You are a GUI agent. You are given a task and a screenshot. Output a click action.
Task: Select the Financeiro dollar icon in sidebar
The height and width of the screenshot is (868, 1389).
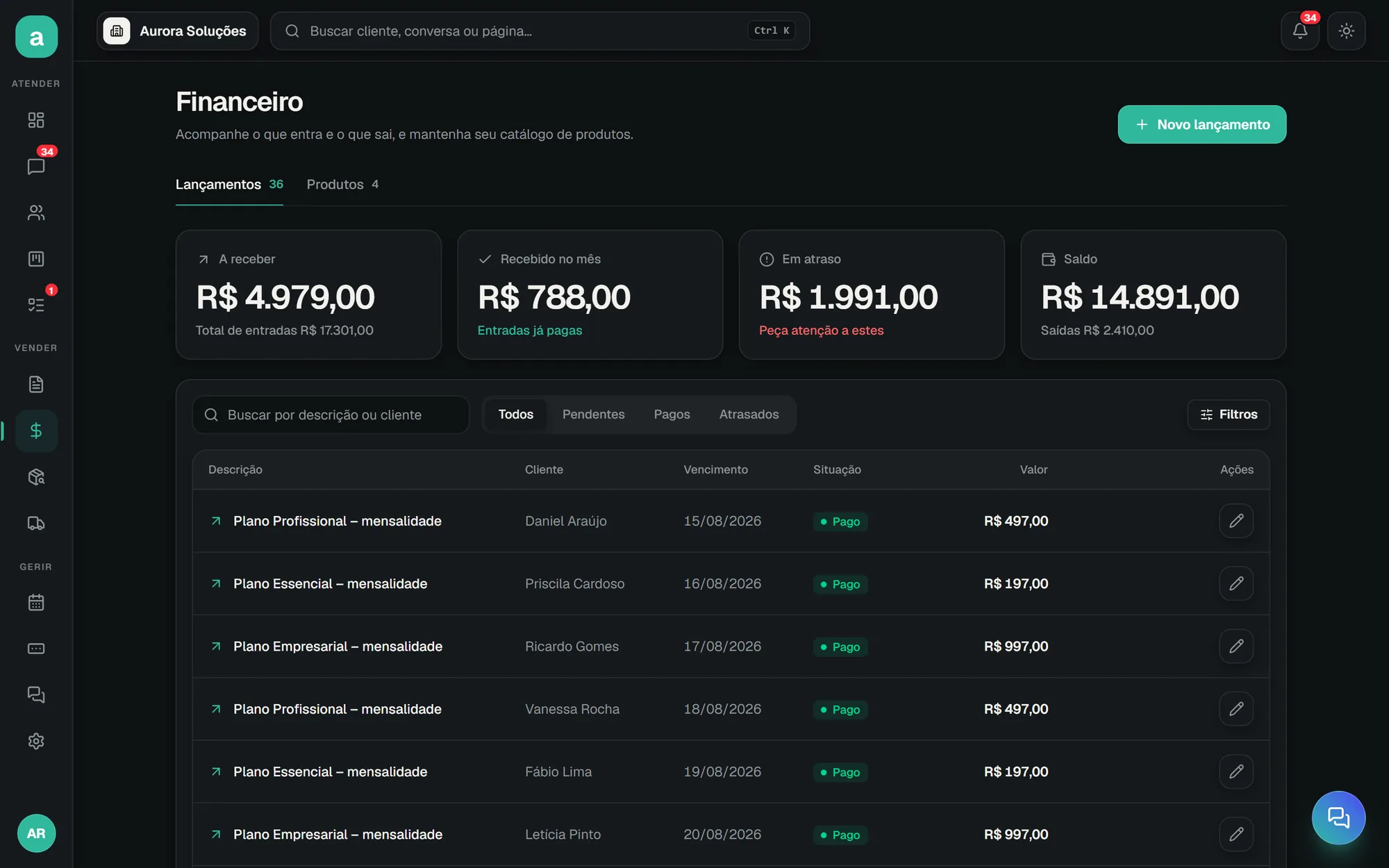click(x=36, y=431)
